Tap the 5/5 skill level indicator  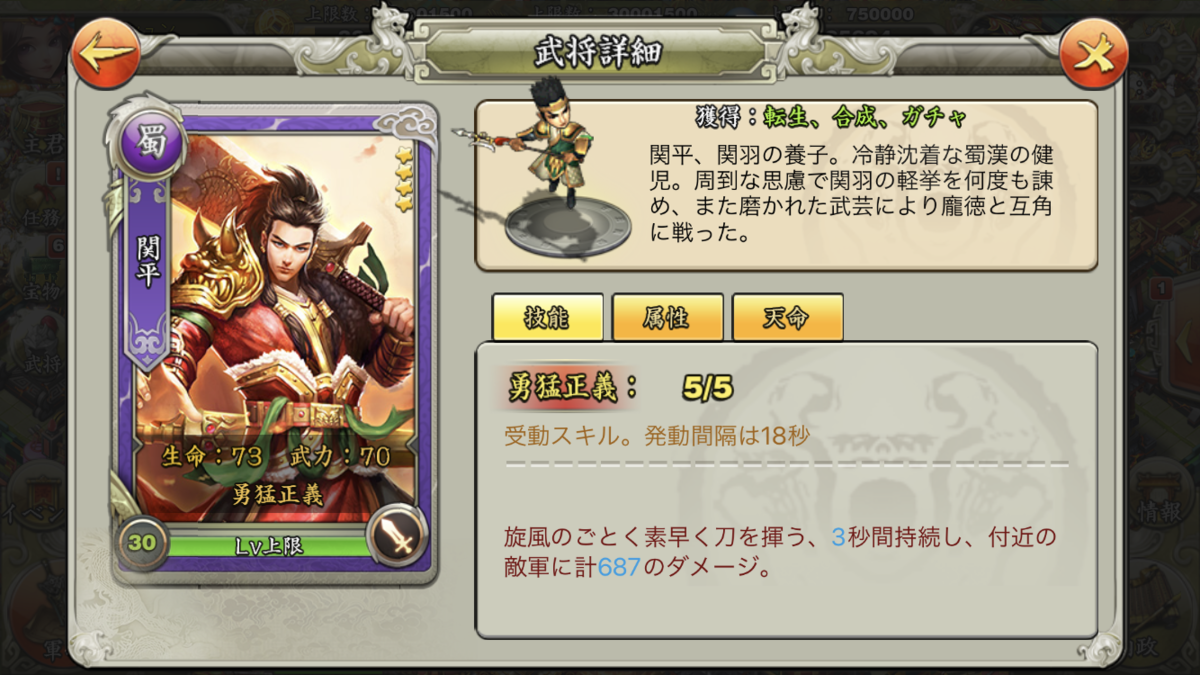point(708,388)
